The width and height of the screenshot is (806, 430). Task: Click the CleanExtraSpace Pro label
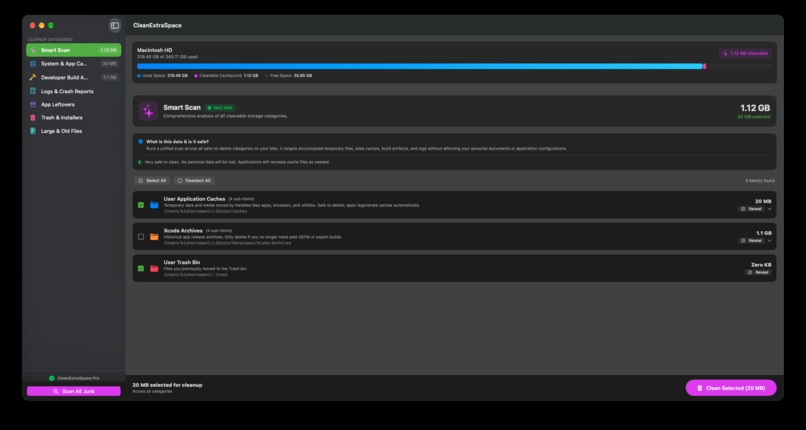[x=79, y=378]
